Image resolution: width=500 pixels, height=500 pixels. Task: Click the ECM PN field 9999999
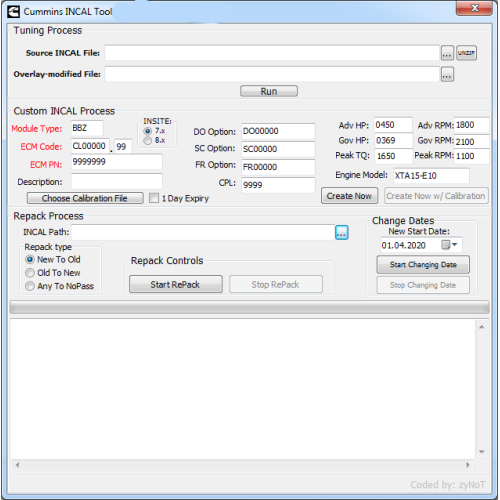click(x=117, y=162)
